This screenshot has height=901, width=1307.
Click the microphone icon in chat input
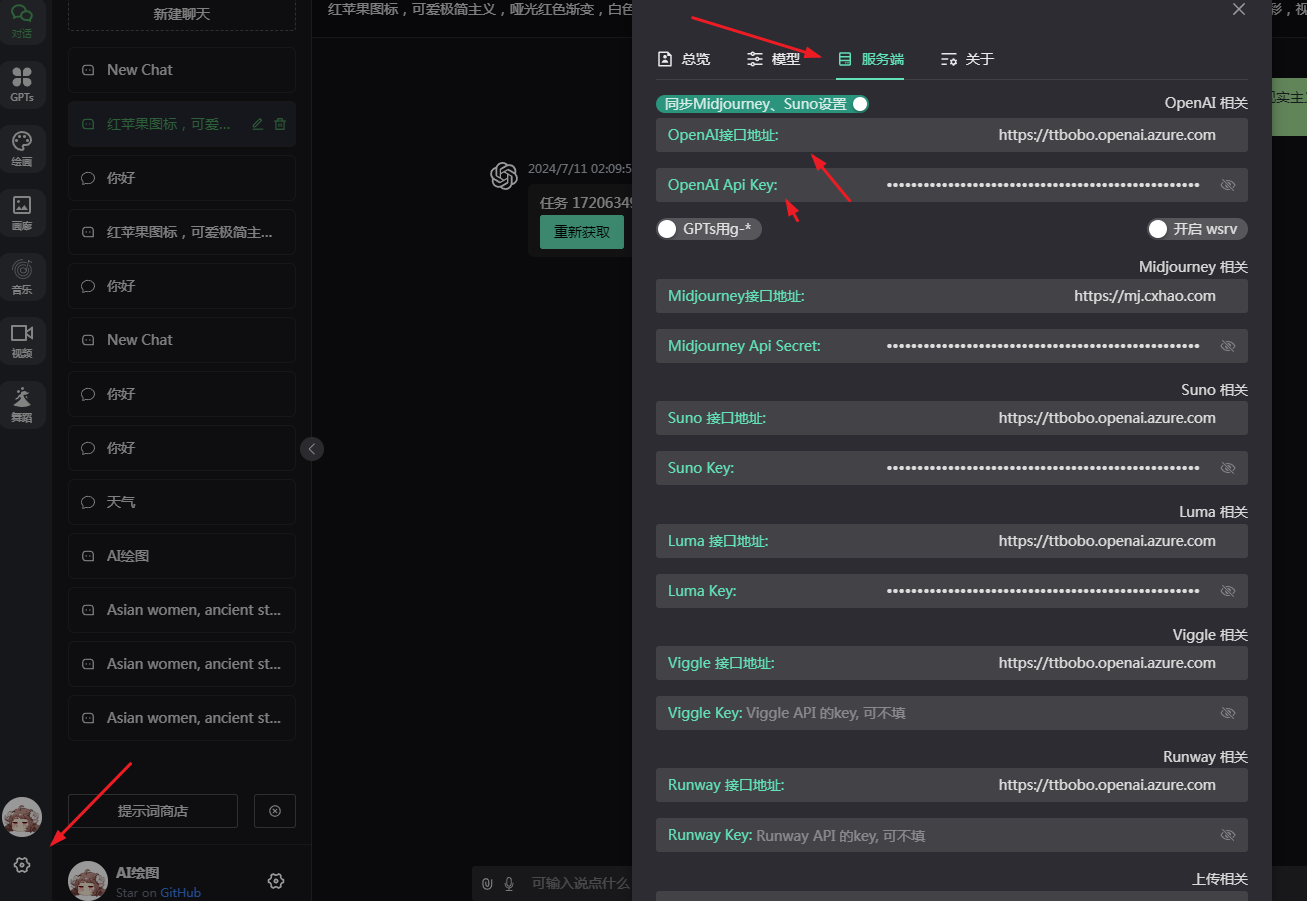(x=509, y=883)
